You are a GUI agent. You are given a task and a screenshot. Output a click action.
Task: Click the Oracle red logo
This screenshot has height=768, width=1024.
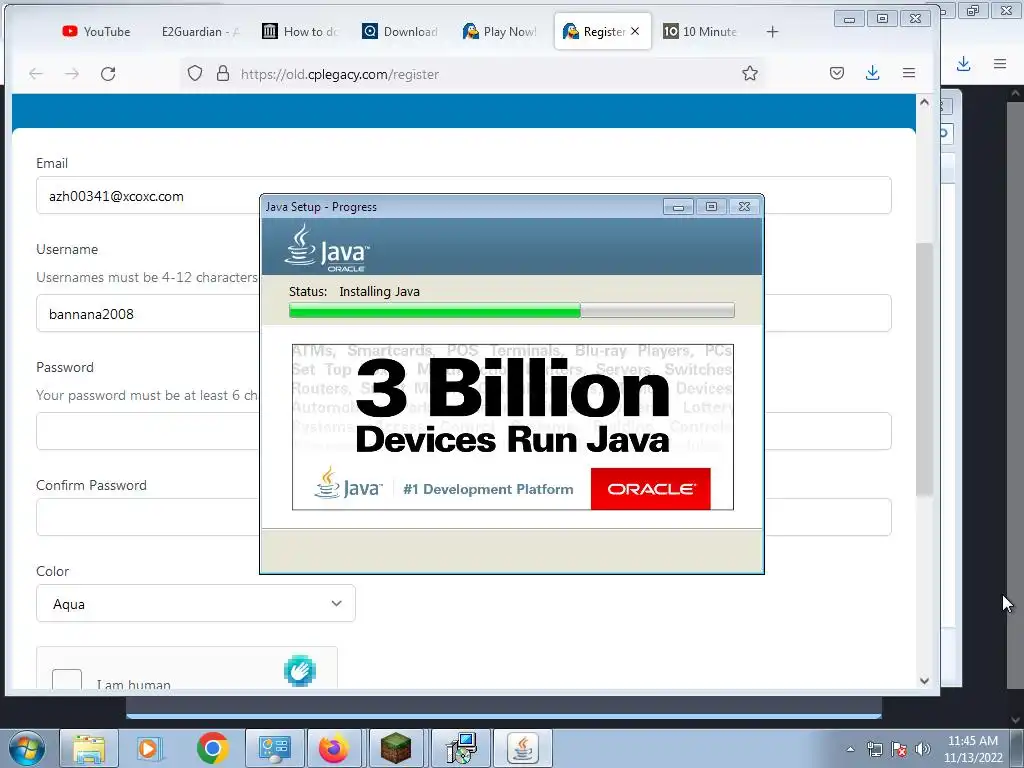pyautogui.click(x=650, y=488)
